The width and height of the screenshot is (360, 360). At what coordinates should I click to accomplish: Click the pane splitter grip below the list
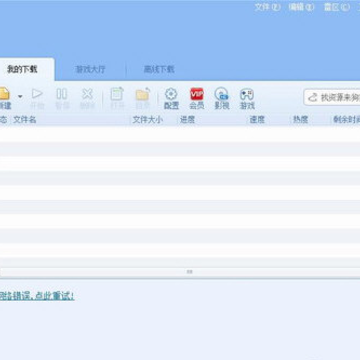pos(190,272)
